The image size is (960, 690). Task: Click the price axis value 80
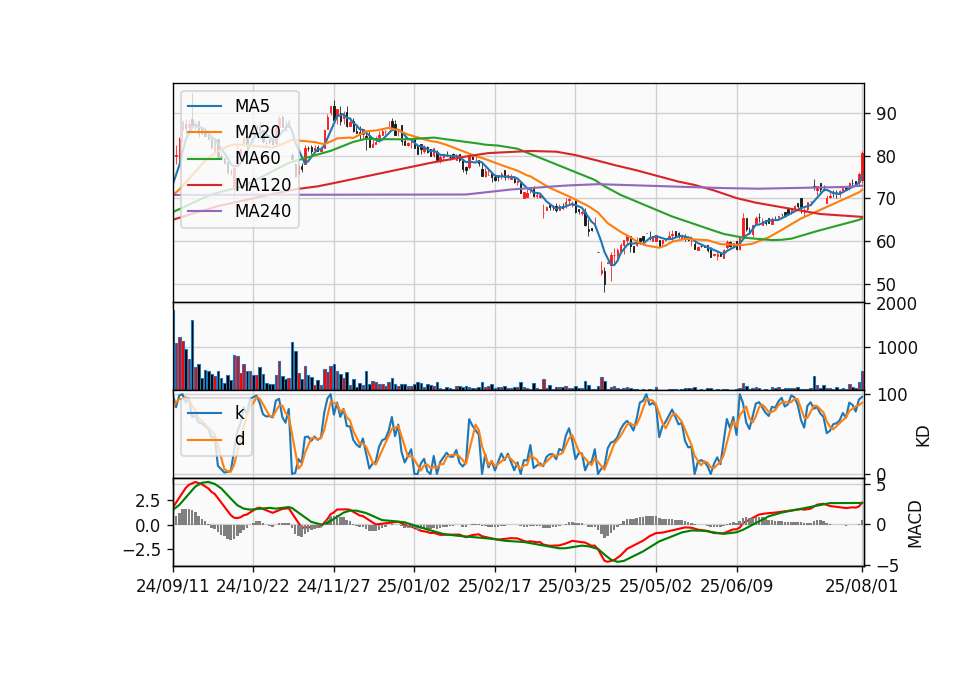[x=887, y=157]
